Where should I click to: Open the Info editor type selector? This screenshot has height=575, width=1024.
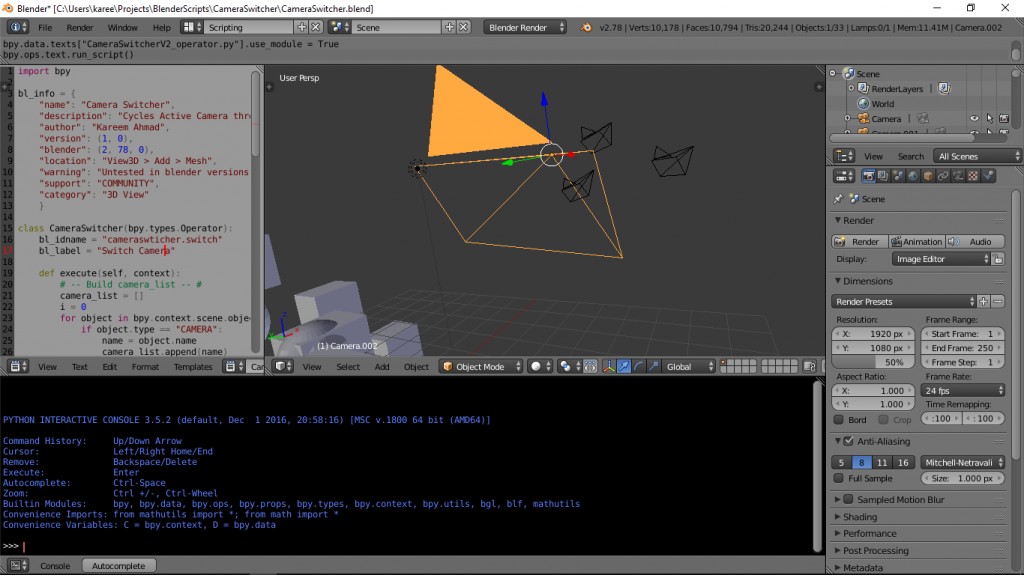tap(18, 27)
